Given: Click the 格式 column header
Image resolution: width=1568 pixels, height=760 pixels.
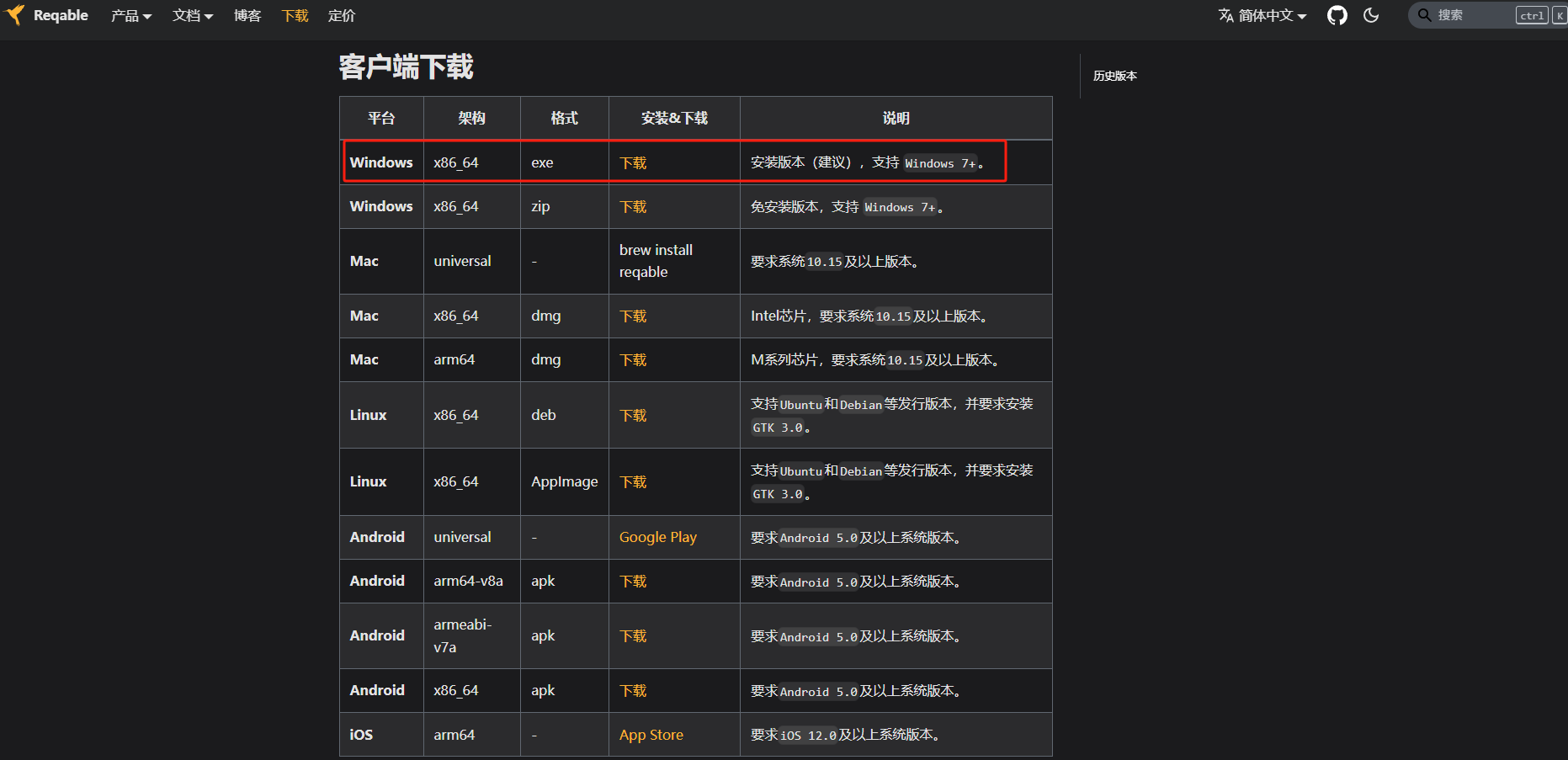Looking at the screenshot, I should [565, 118].
